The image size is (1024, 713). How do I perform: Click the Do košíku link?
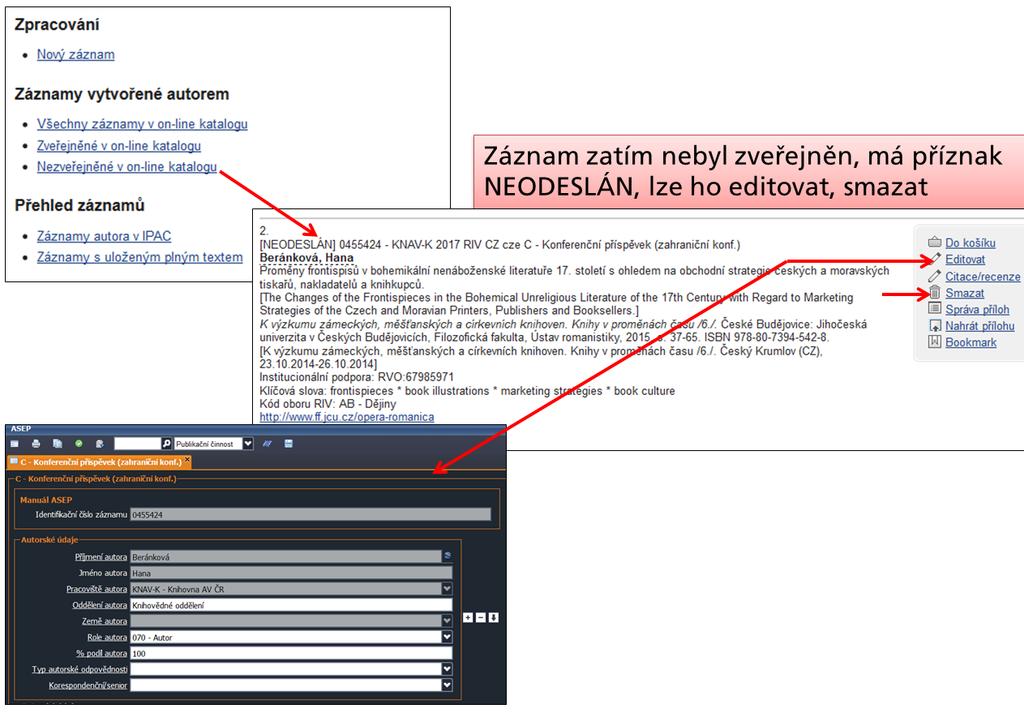coord(970,243)
